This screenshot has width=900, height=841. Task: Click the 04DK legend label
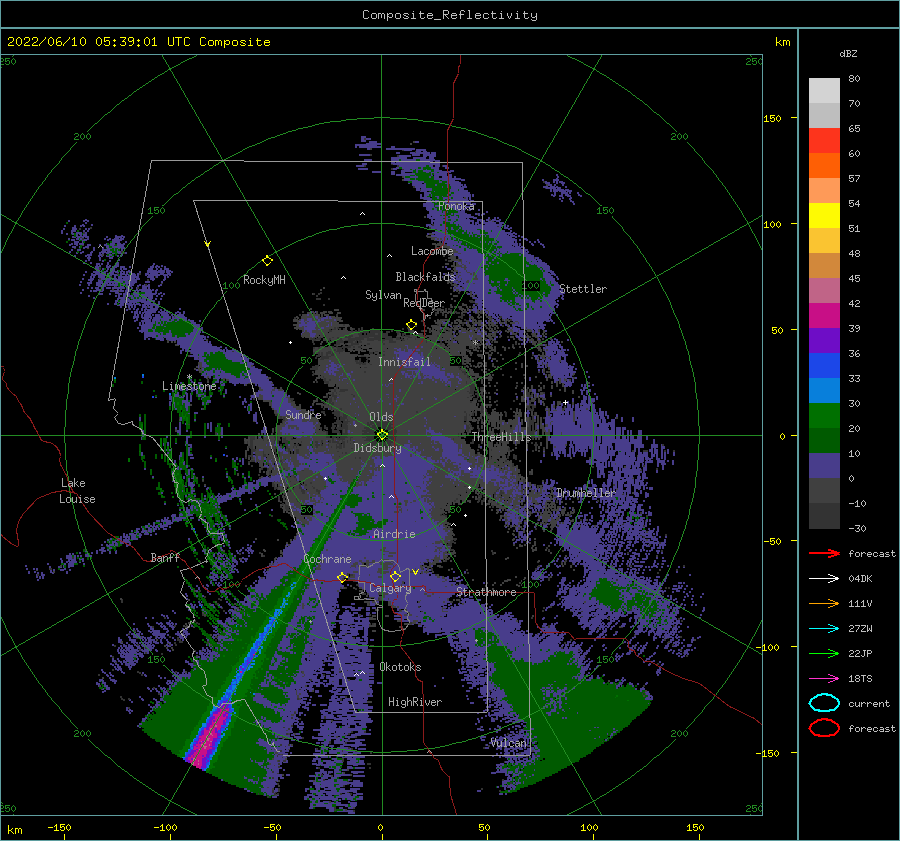(860, 579)
